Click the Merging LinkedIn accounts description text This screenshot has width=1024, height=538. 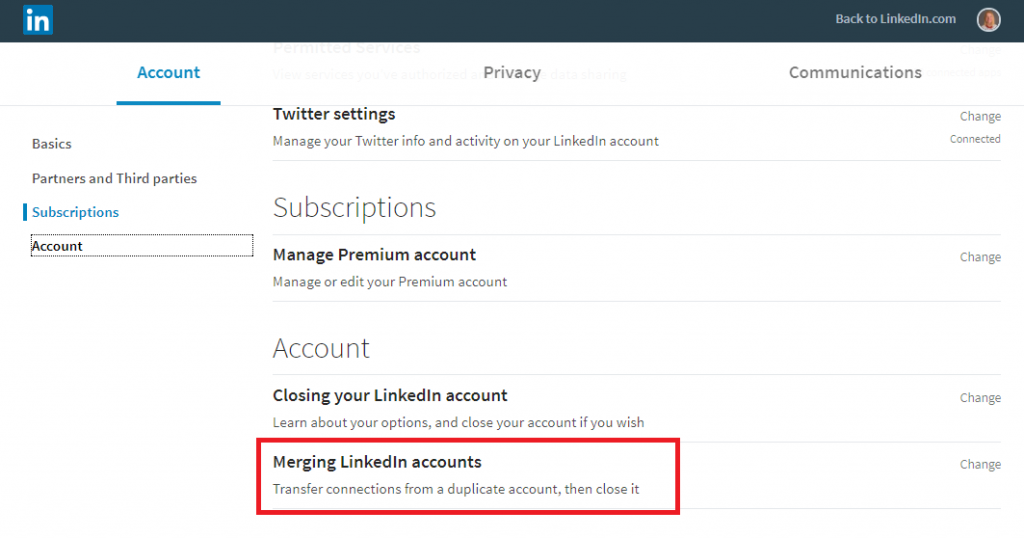tap(455, 490)
